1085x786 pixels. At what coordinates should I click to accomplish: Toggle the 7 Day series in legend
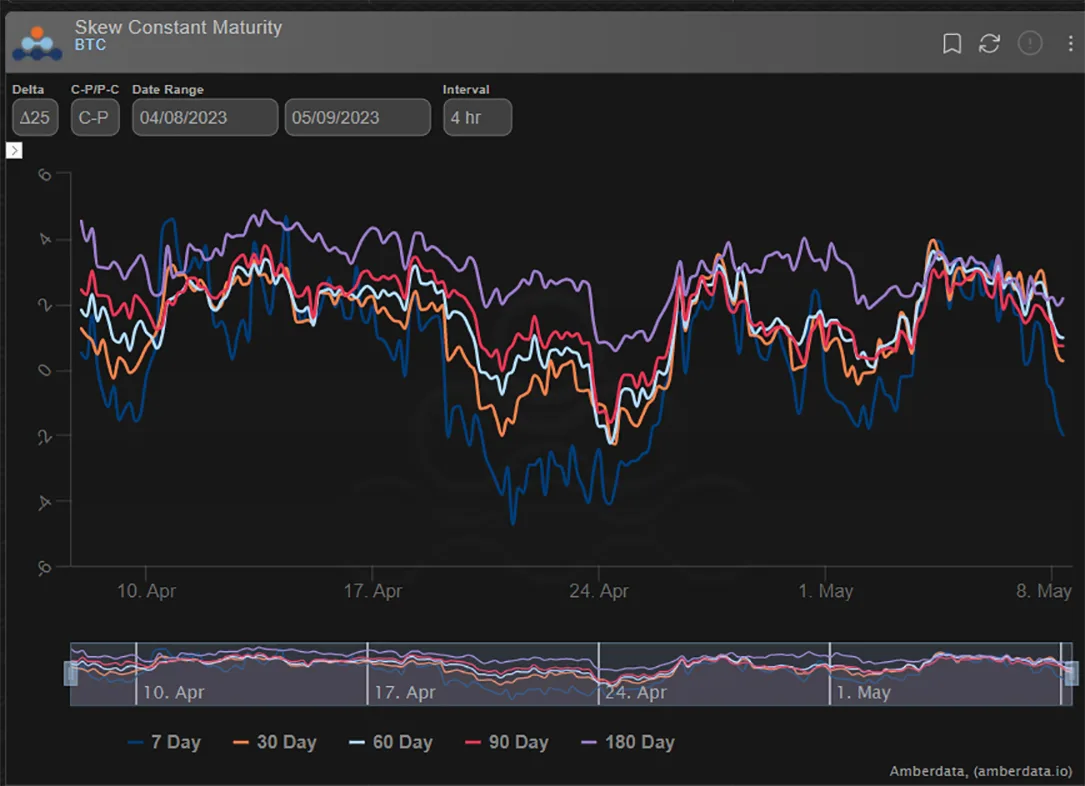165,742
